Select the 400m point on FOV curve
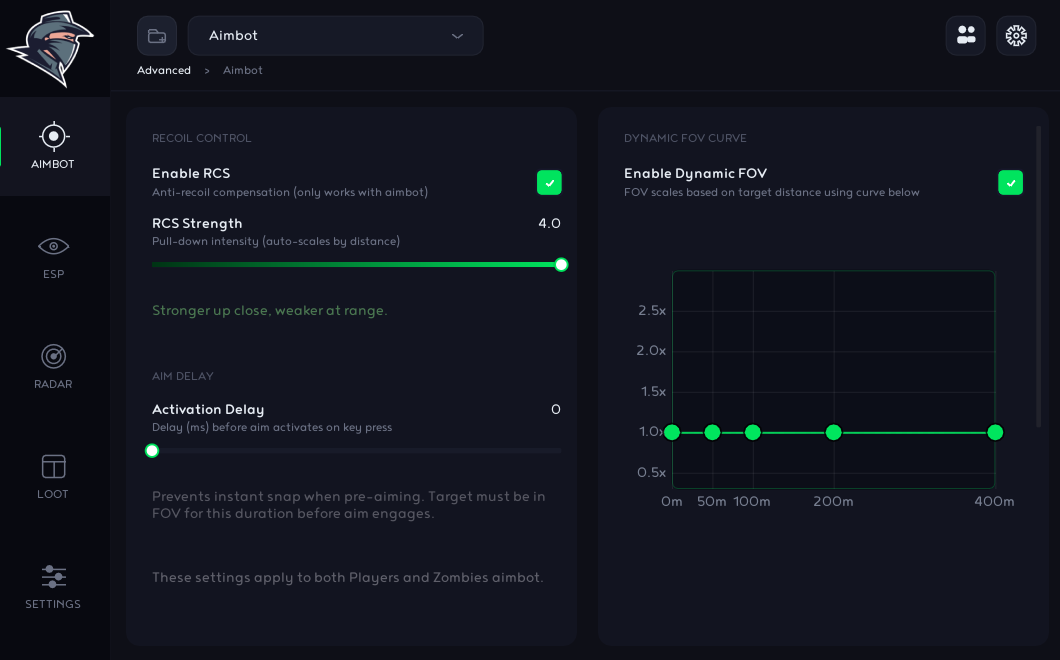The image size is (1060, 660). point(995,432)
